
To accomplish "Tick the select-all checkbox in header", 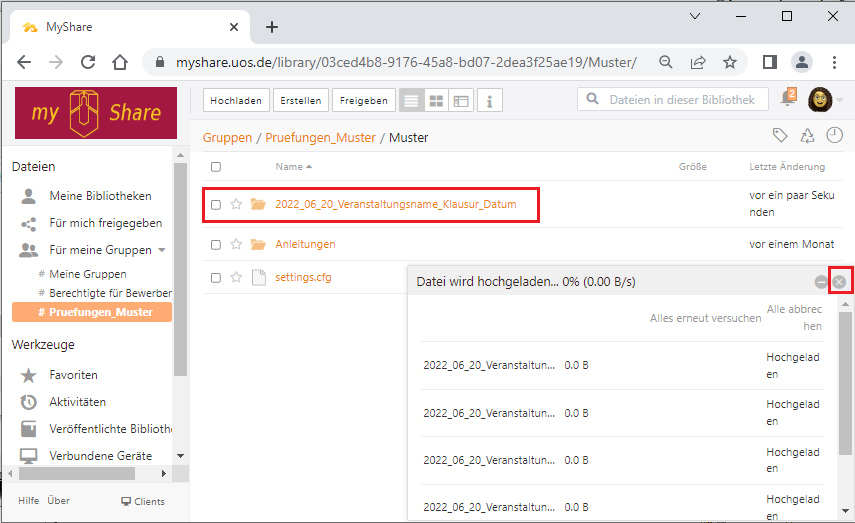I will [216, 167].
